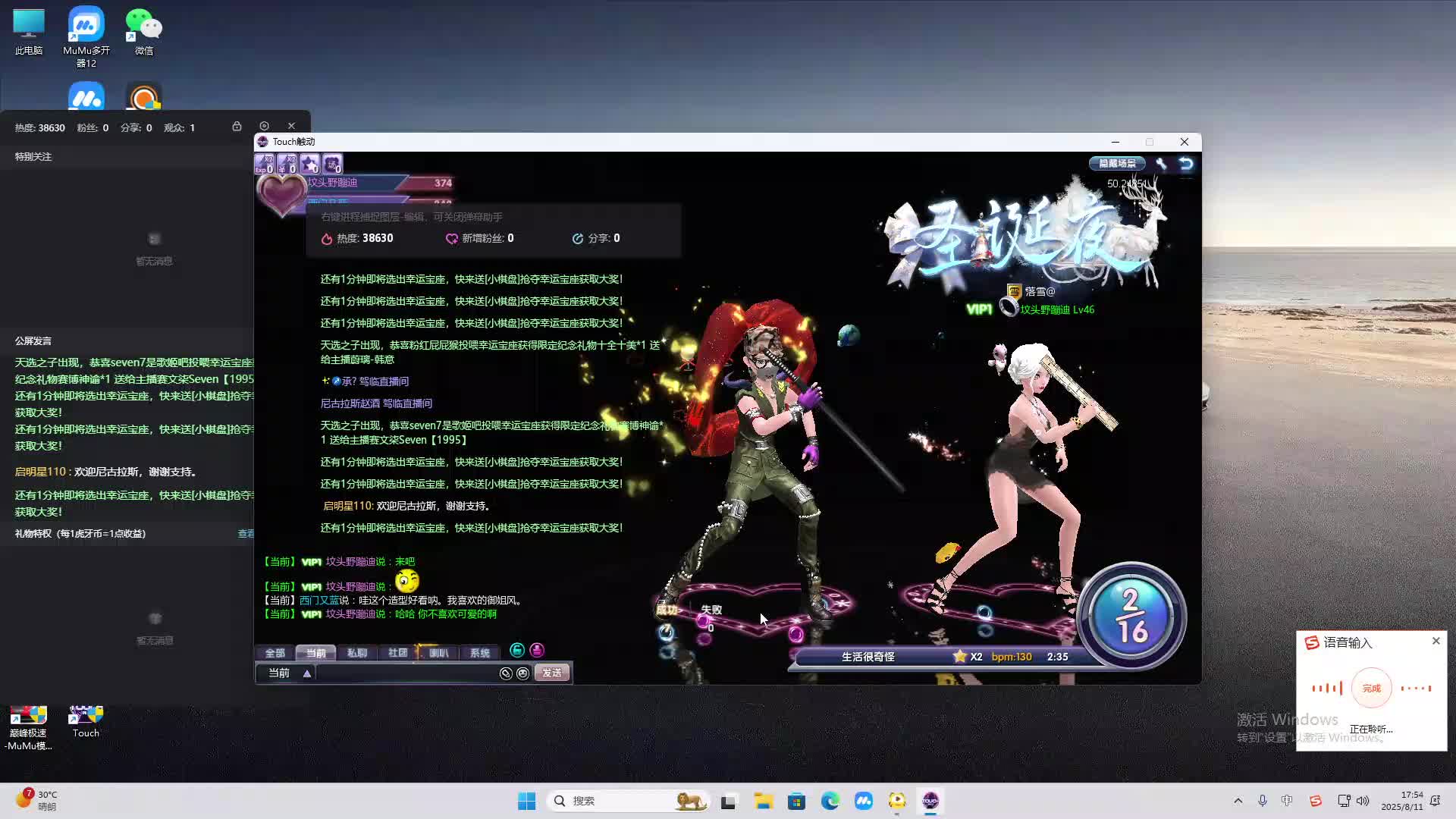The image size is (1456, 819).
Task: Switch to the 系统 chat tab
Action: [479, 653]
